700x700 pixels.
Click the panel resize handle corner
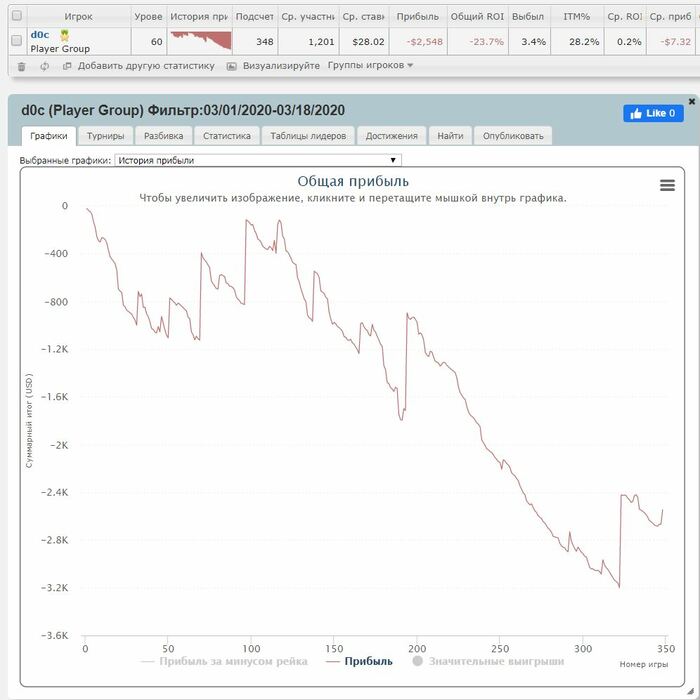[x=691, y=691]
